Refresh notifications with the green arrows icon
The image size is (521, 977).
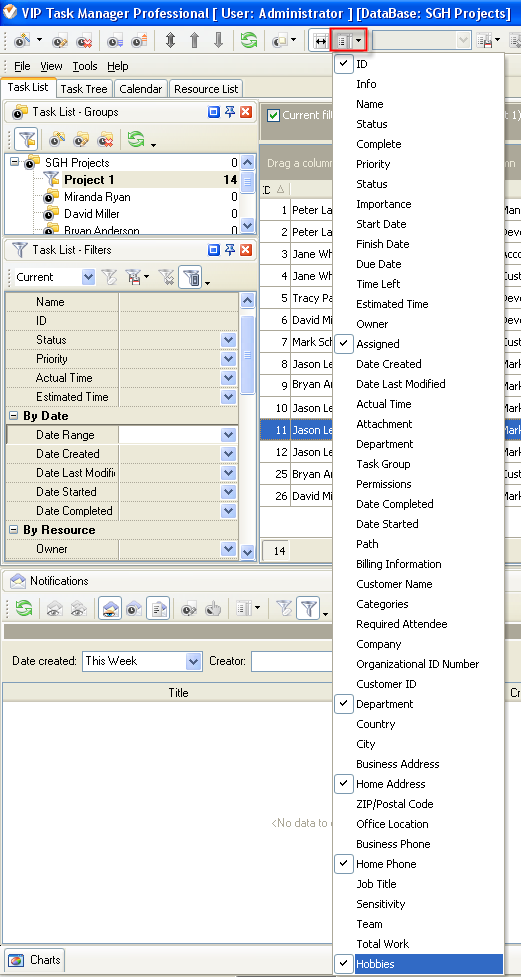tap(23, 608)
